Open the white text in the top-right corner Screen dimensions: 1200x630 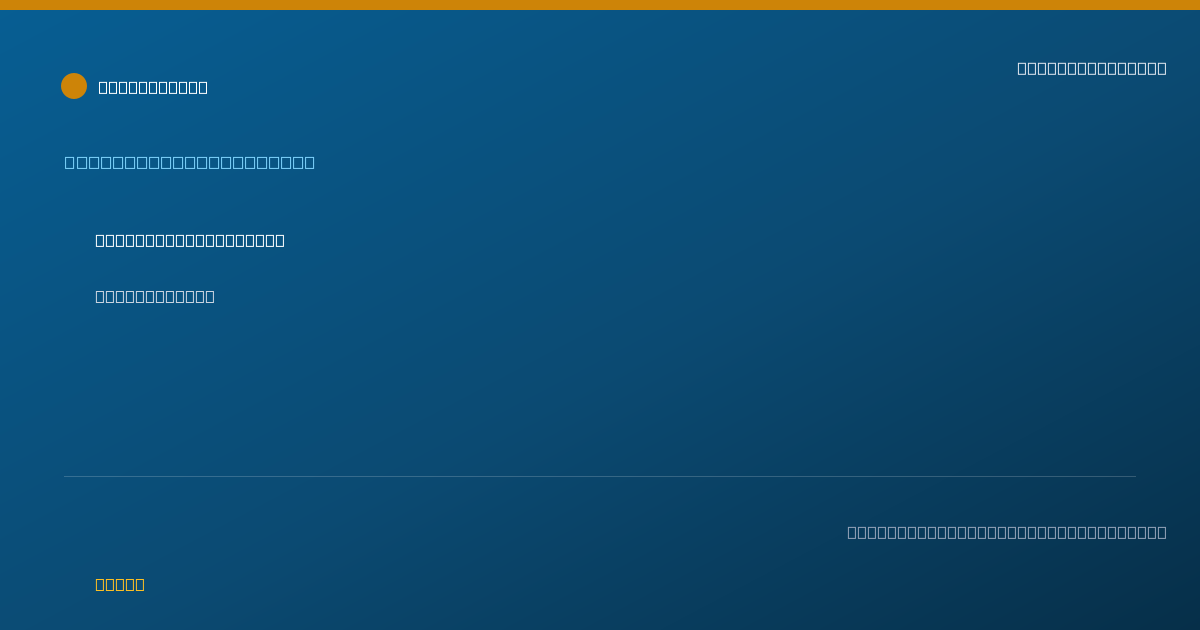pos(1092,68)
